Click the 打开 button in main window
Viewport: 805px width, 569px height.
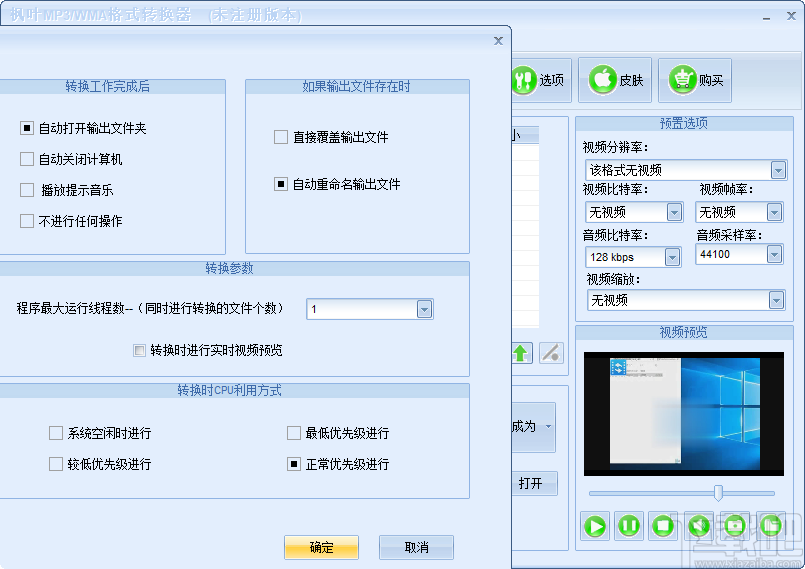[x=534, y=483]
